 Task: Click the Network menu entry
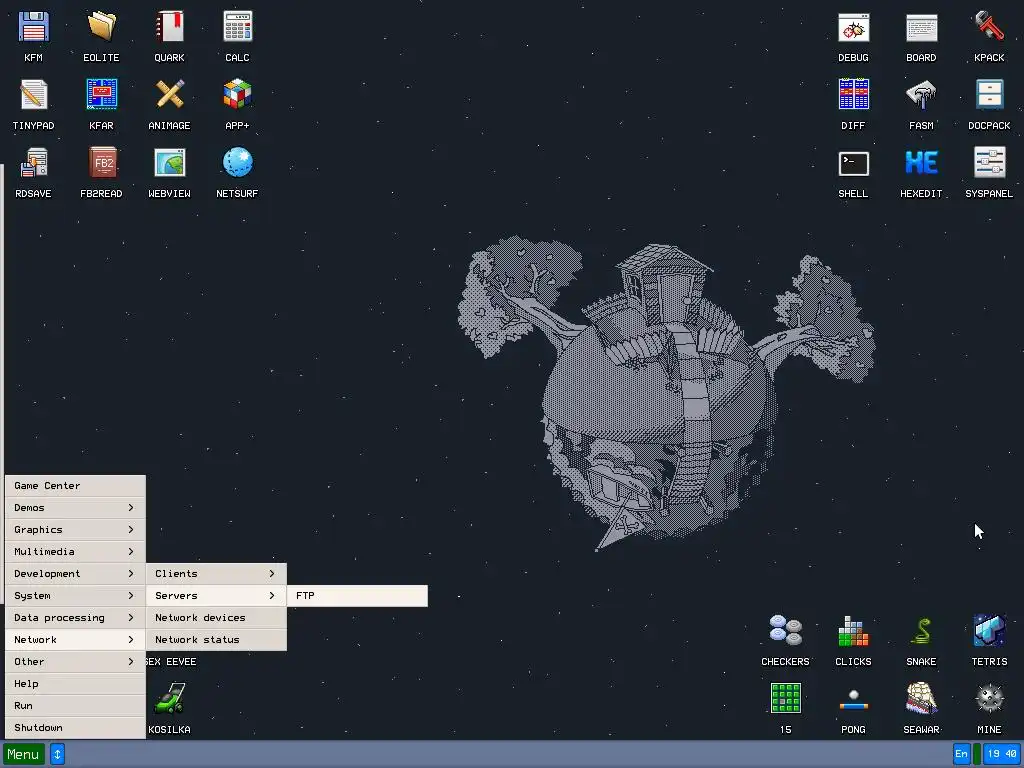75,639
